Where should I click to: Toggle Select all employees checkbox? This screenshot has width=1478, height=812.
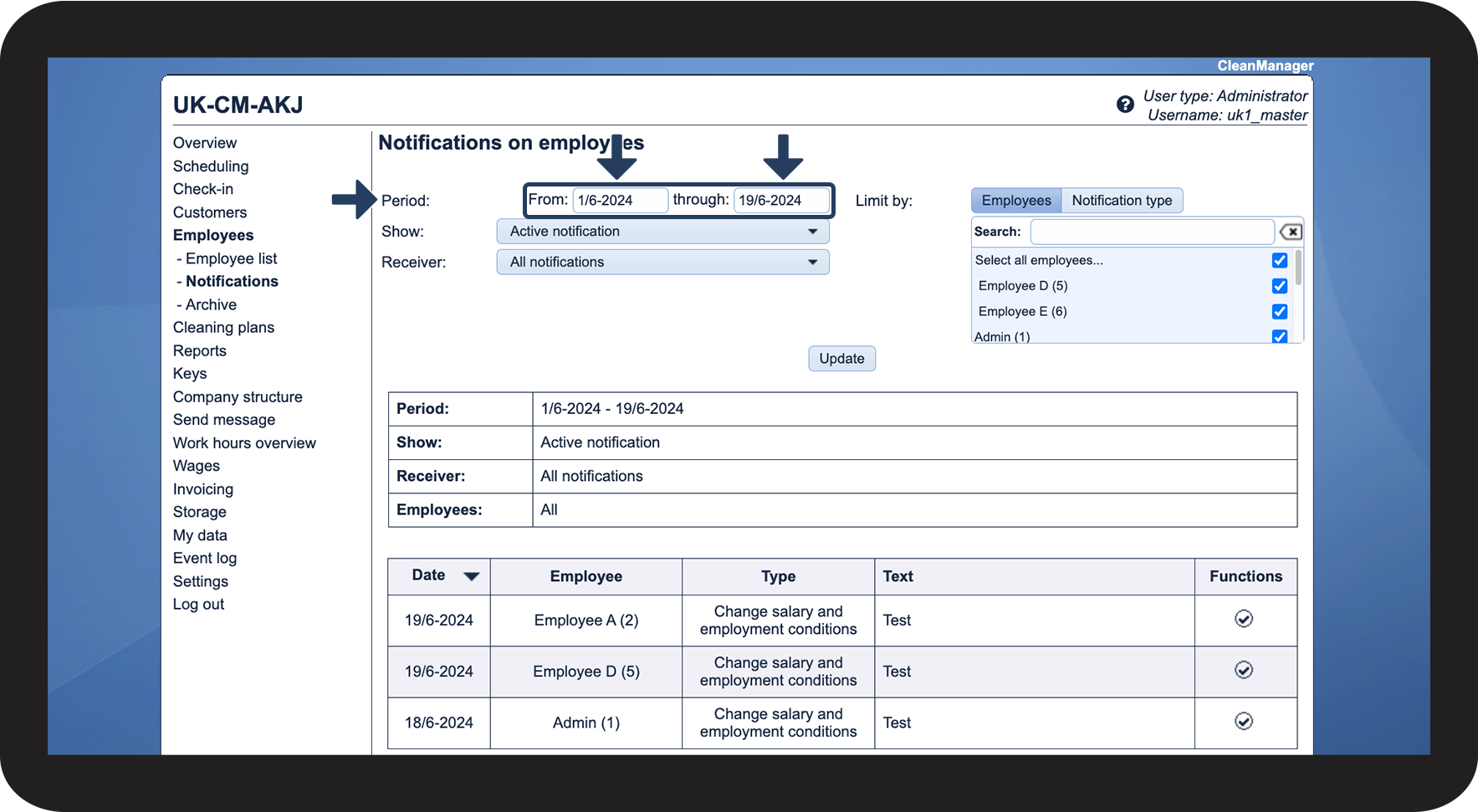click(1279, 260)
